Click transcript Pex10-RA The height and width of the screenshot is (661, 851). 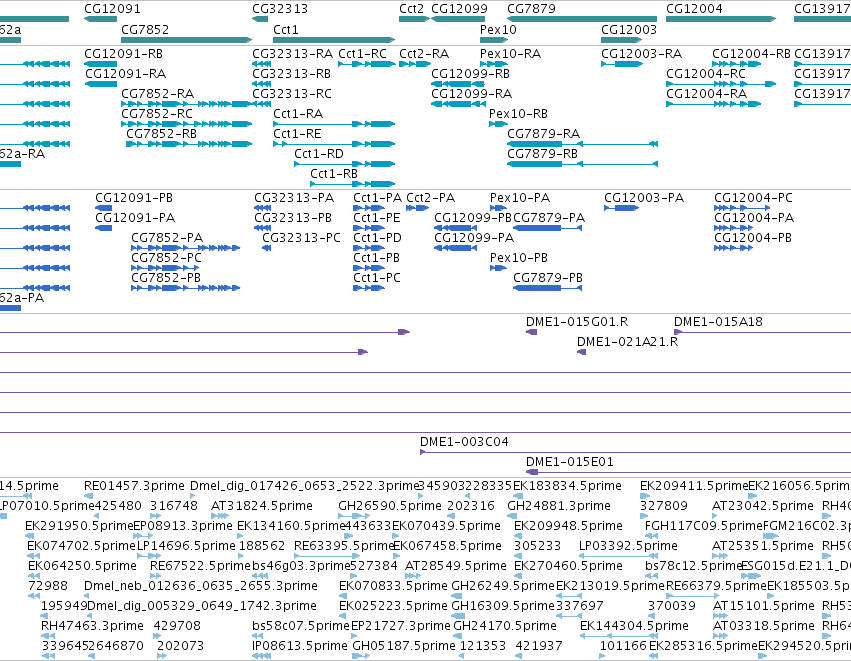pyautogui.click(x=510, y=54)
